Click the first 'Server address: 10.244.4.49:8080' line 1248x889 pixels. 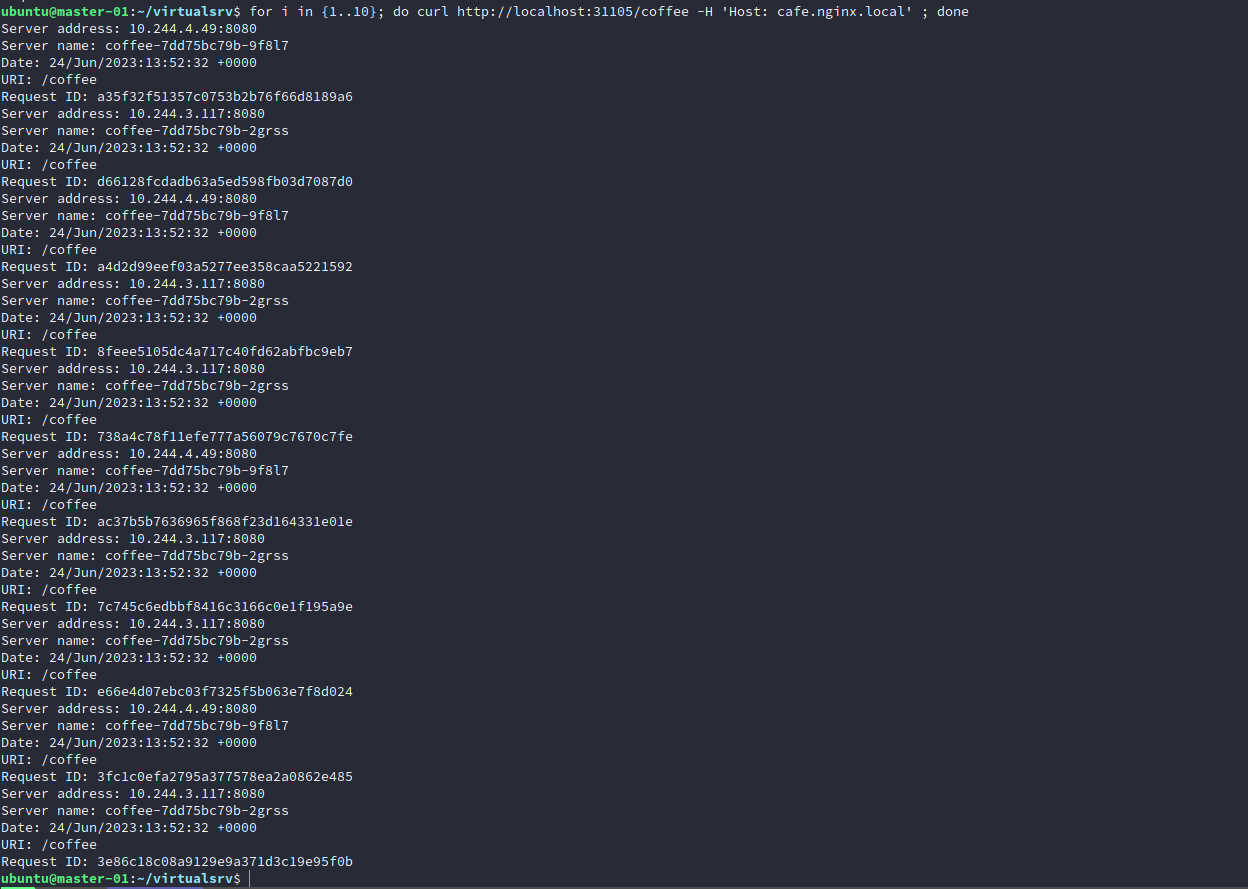(x=128, y=29)
